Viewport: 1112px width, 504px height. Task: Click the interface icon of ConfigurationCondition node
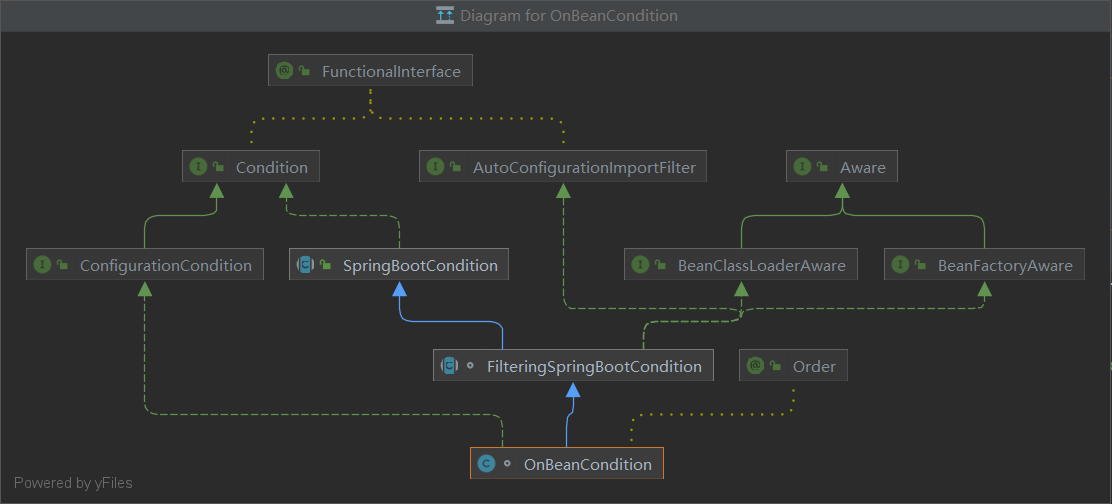tap(43, 265)
